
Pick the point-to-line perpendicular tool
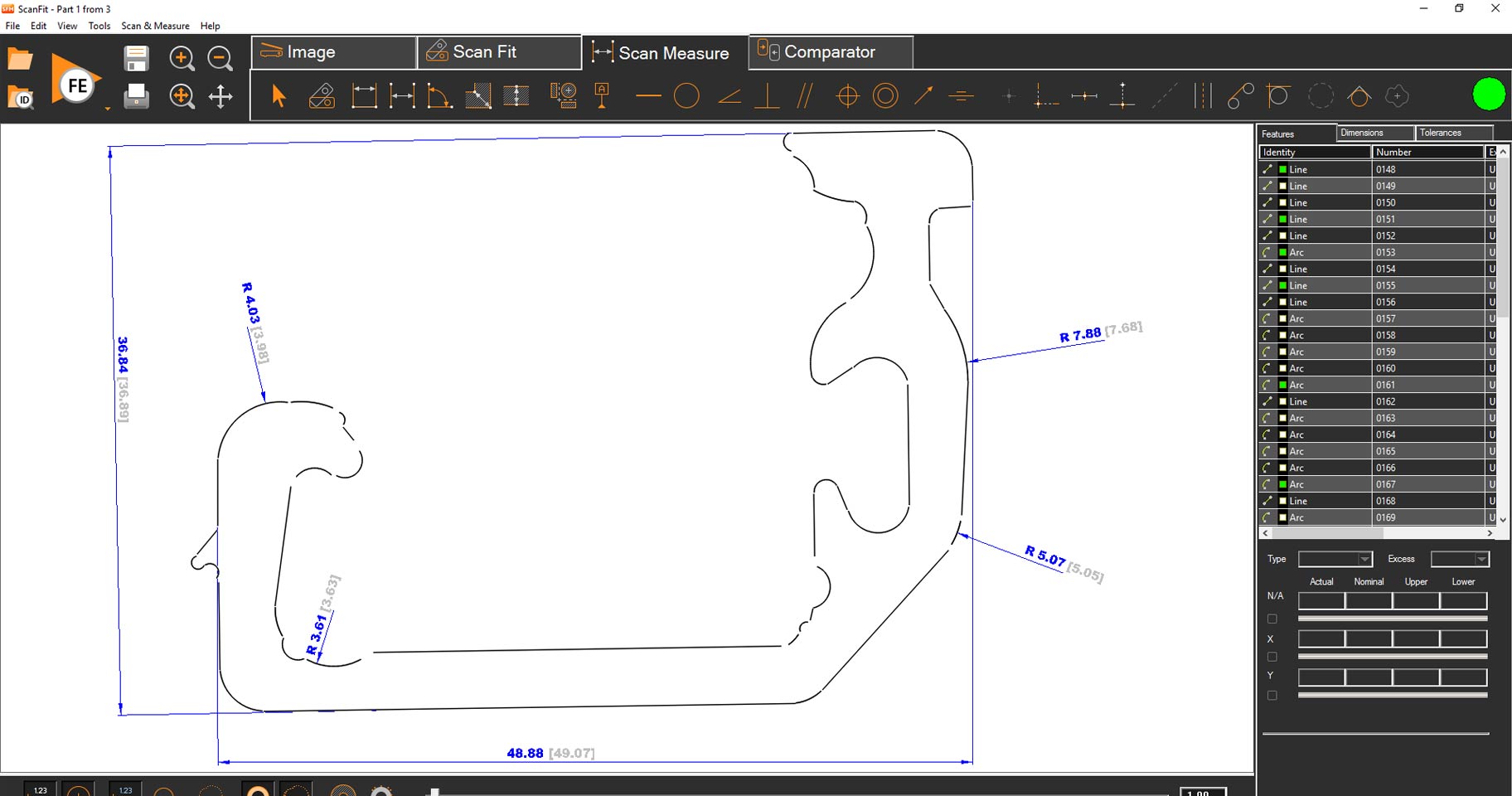click(x=1122, y=96)
